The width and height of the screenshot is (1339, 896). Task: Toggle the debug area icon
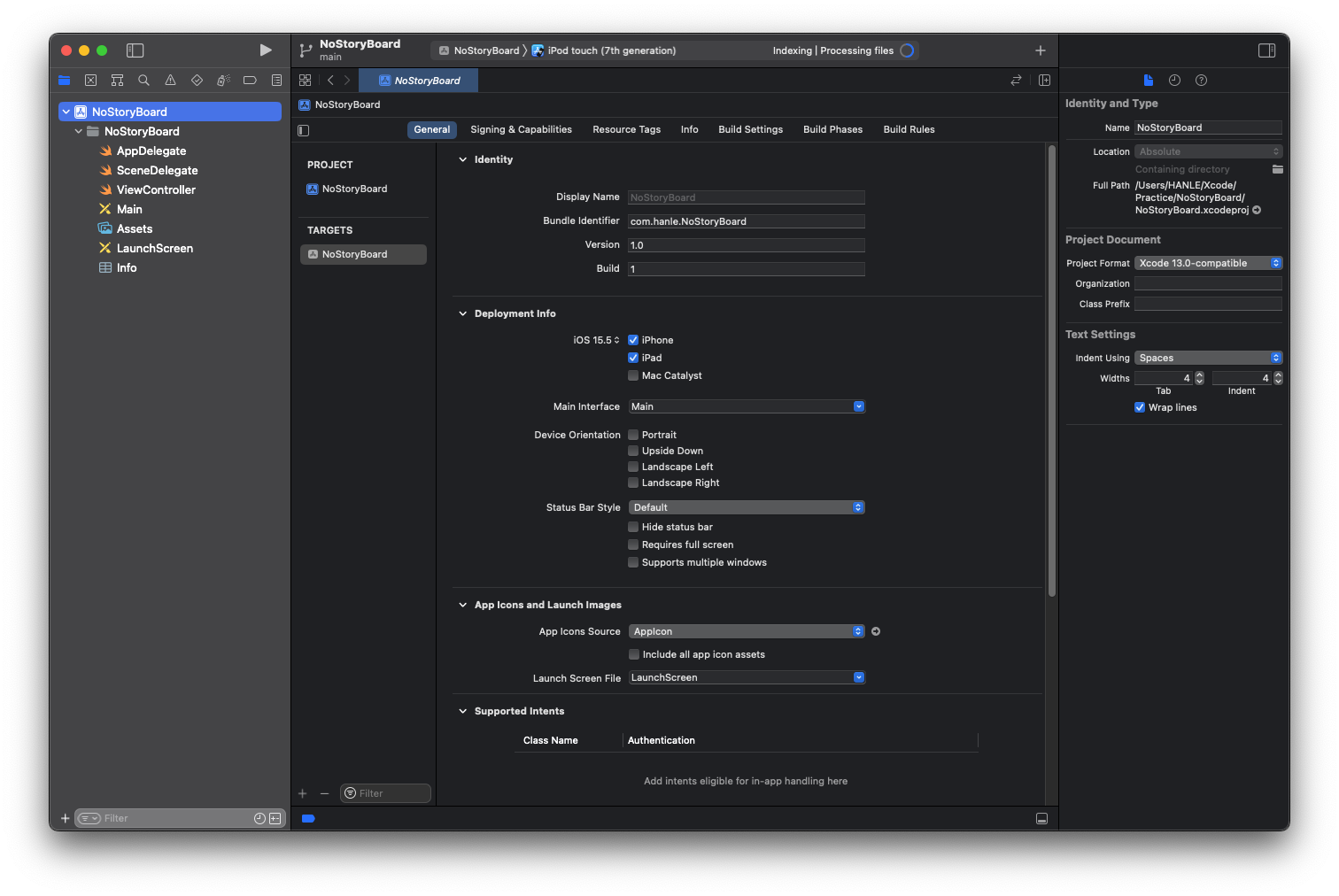pos(1041,819)
